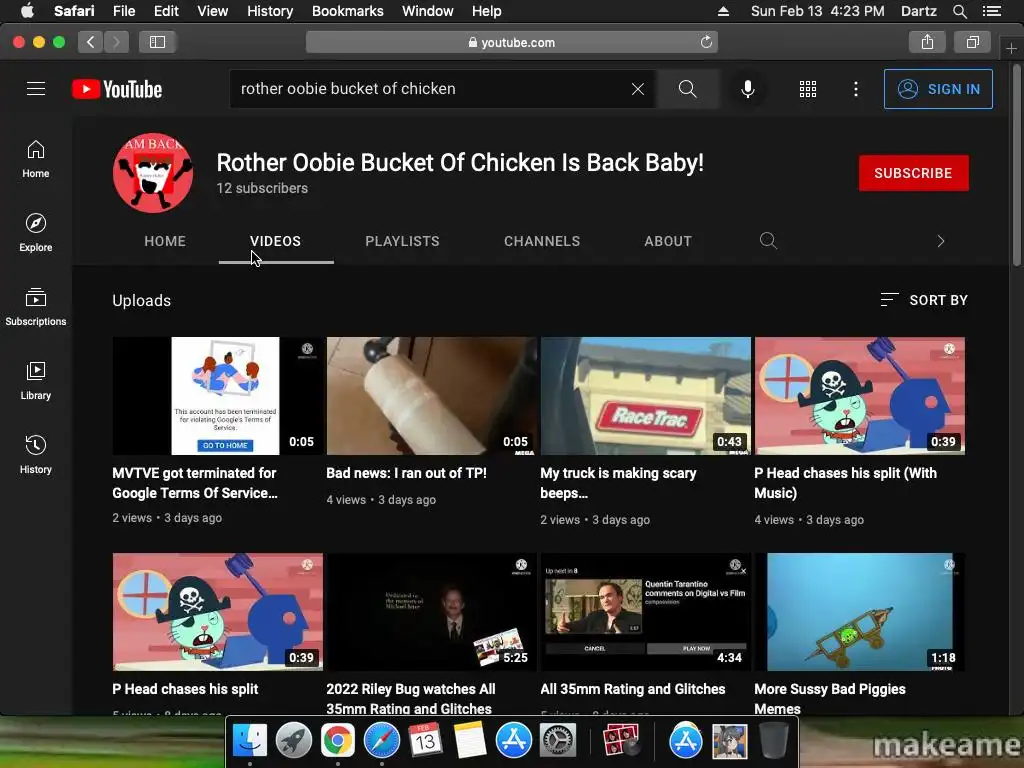1024x768 pixels.
Task: Click the 'Uploads' section heading
Action: click(142, 300)
